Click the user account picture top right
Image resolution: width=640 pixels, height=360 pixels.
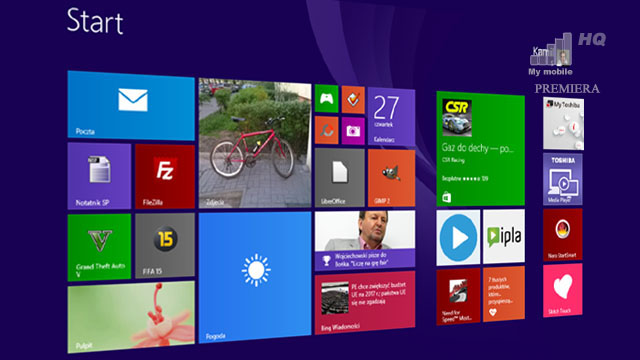coord(564,58)
